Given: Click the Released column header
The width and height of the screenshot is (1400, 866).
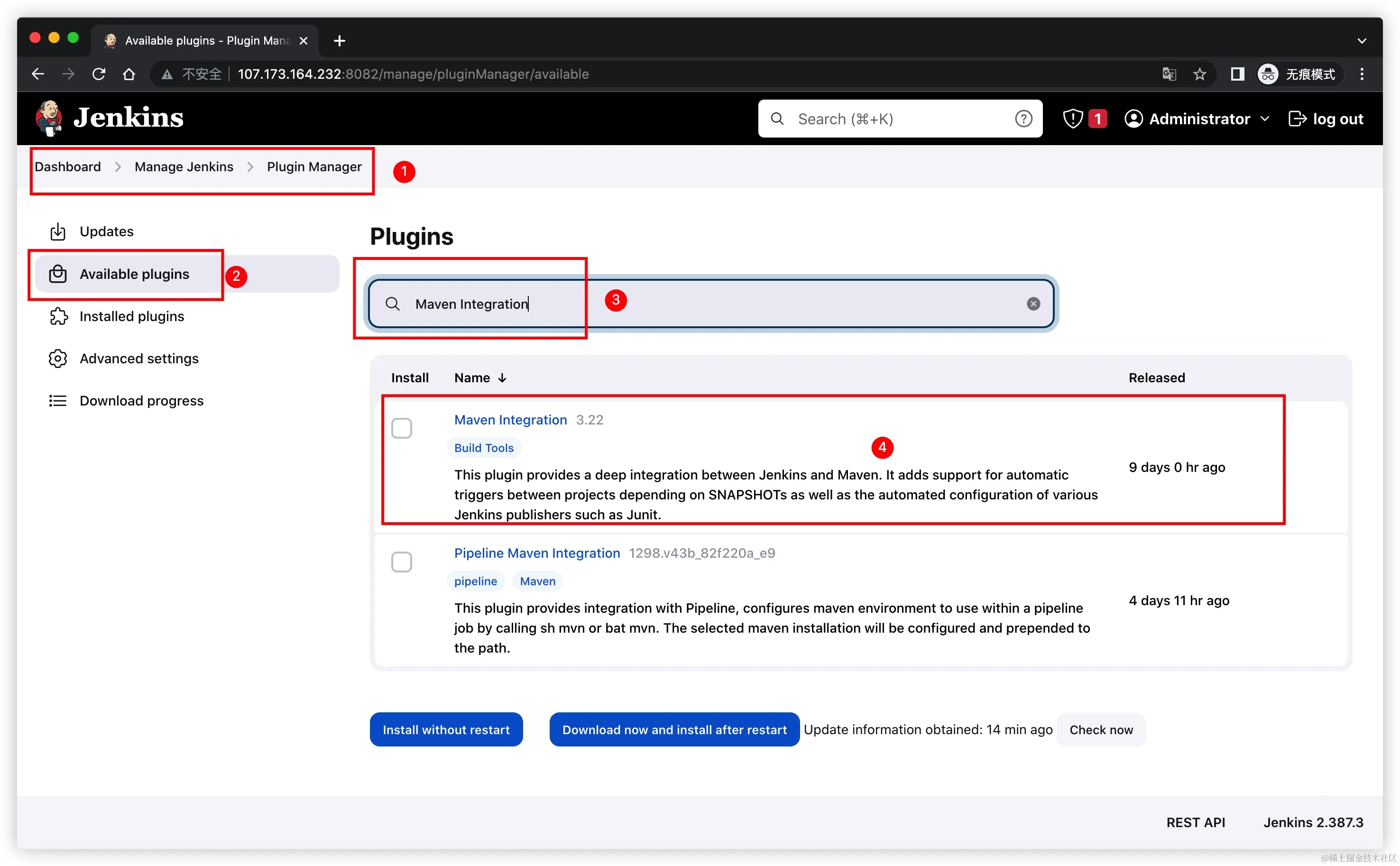Looking at the screenshot, I should point(1156,378).
